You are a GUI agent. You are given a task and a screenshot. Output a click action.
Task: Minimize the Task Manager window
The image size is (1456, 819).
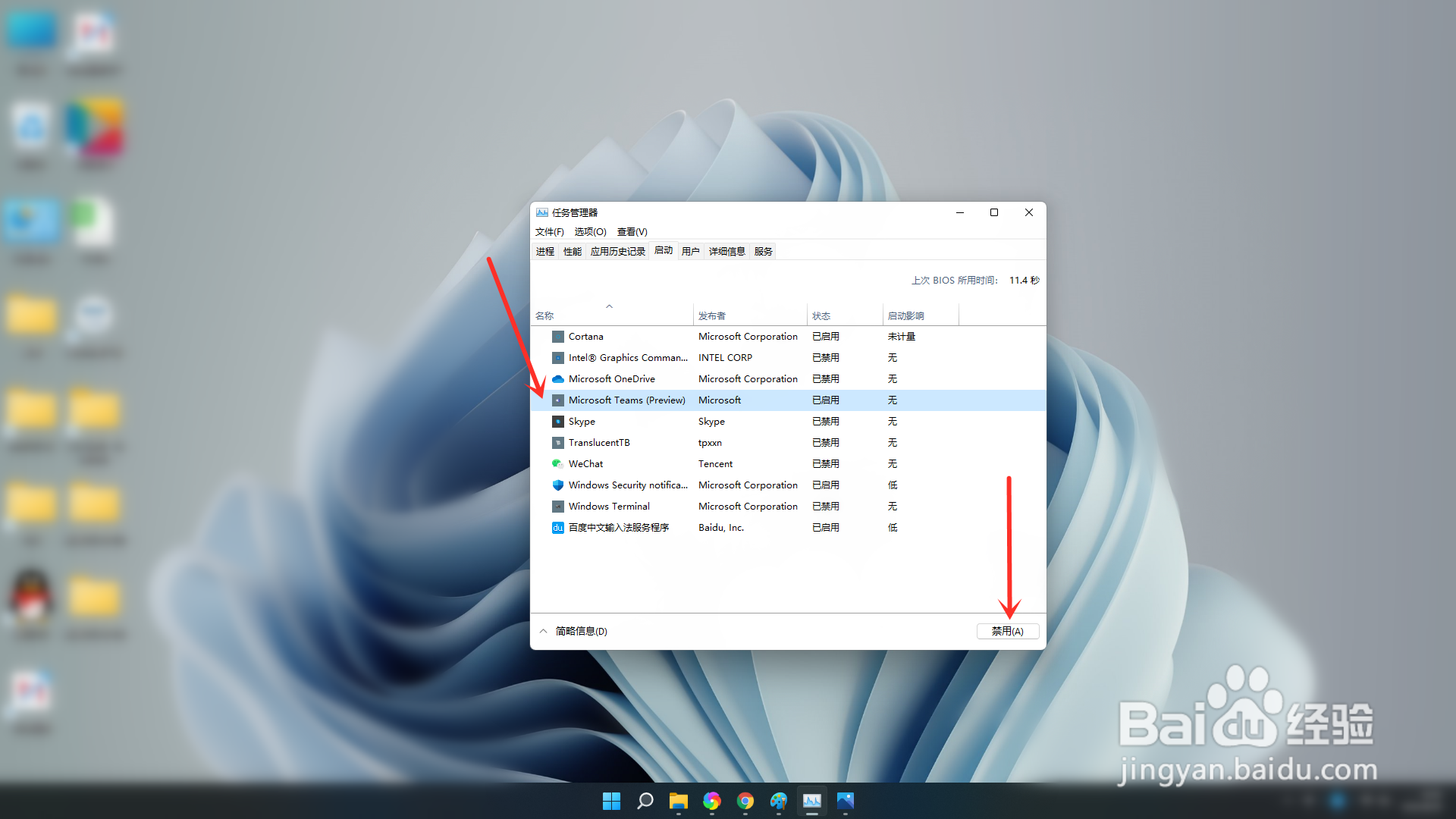coord(960,212)
